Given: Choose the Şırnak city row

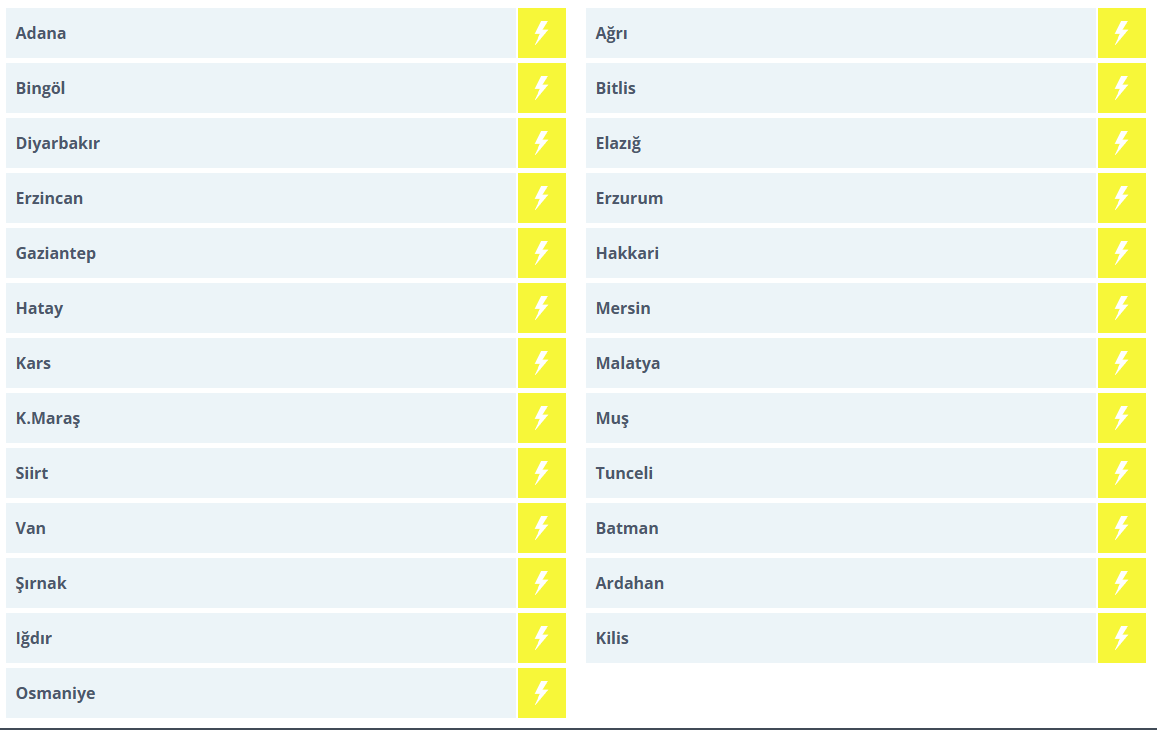Looking at the screenshot, I should pos(42,583).
